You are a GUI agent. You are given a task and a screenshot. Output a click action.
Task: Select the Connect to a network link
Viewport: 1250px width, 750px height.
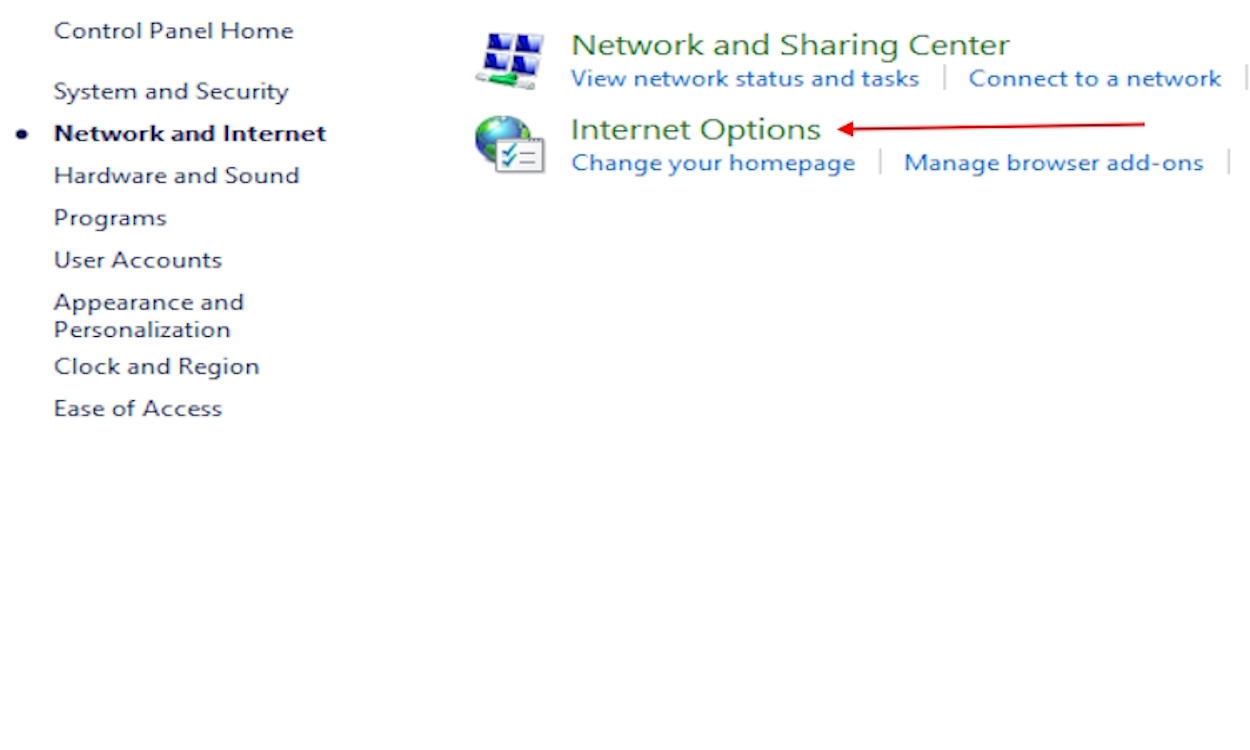click(x=1094, y=79)
